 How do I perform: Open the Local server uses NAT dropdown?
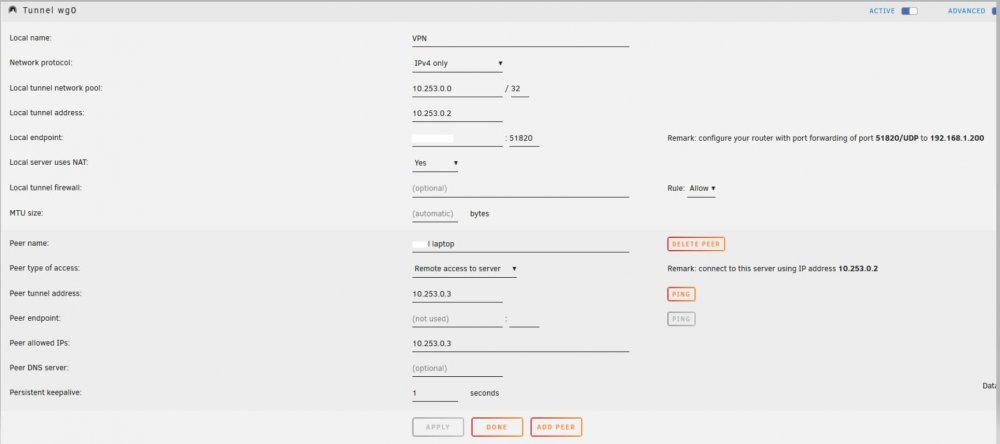point(436,163)
